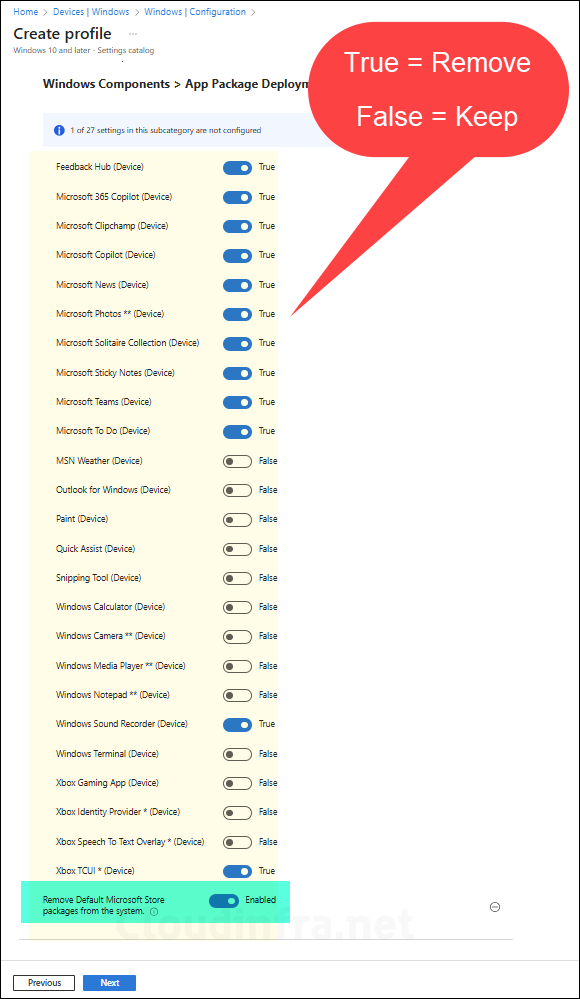580x999 pixels.
Task: Toggle Microsoft Solitaire Collection switch
Action: [x=237, y=343]
